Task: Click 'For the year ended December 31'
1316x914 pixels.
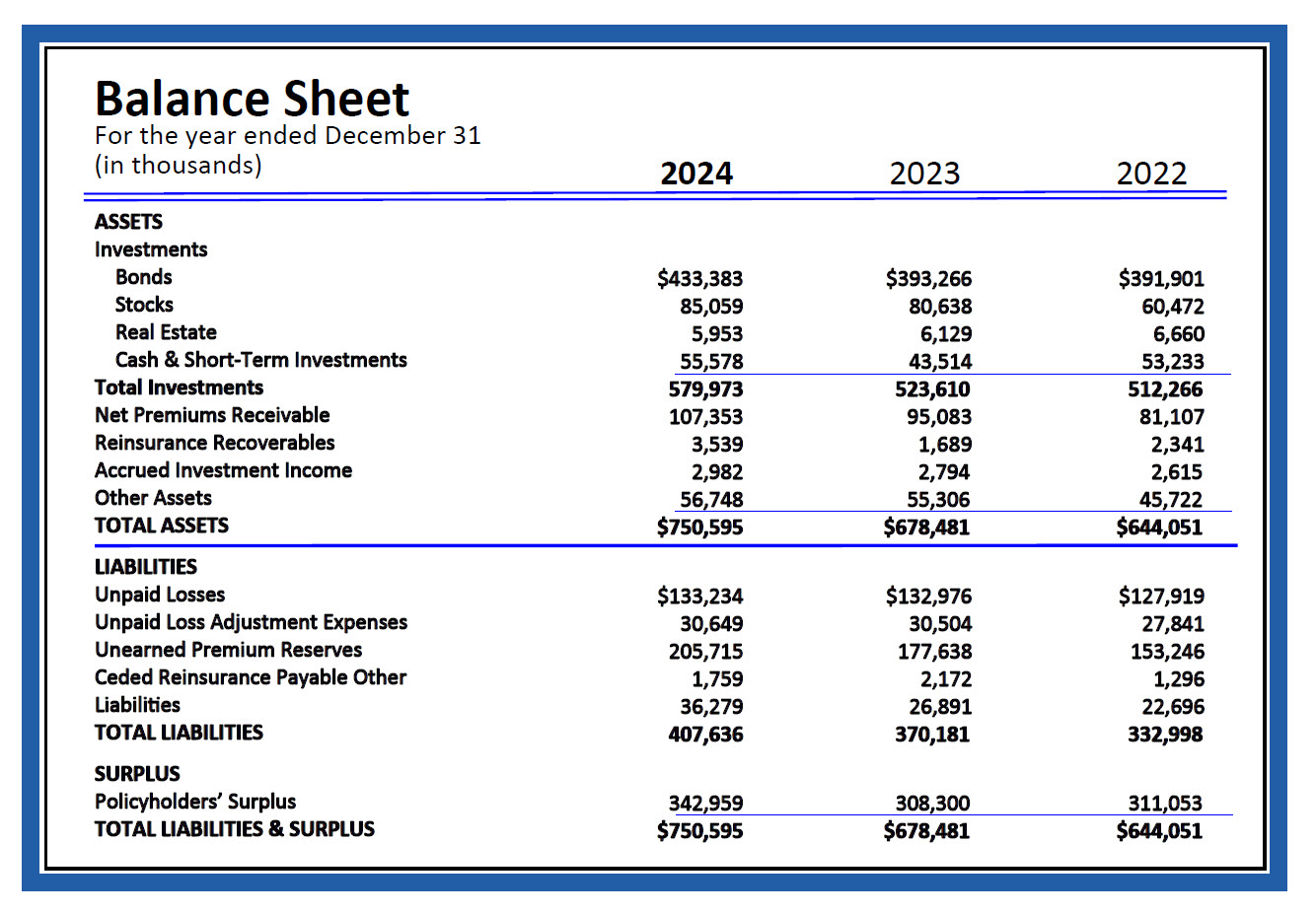Action: [x=288, y=135]
